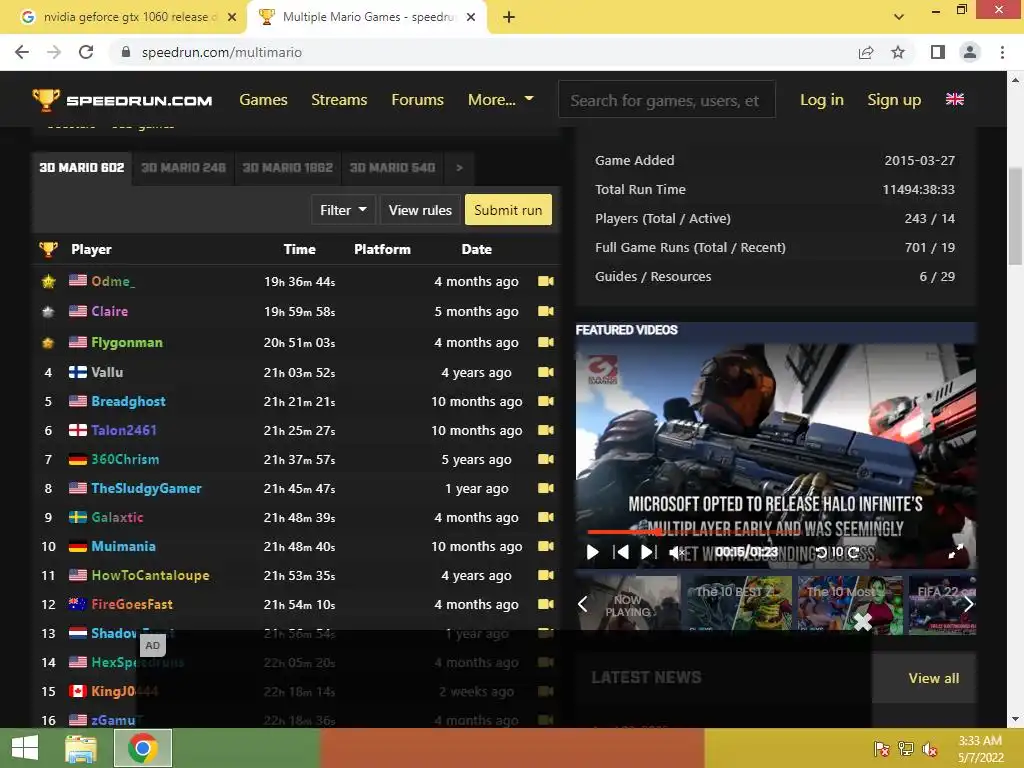Screen dimensions: 1024x768
Task: Unmute the featured video
Action: pos(677,552)
